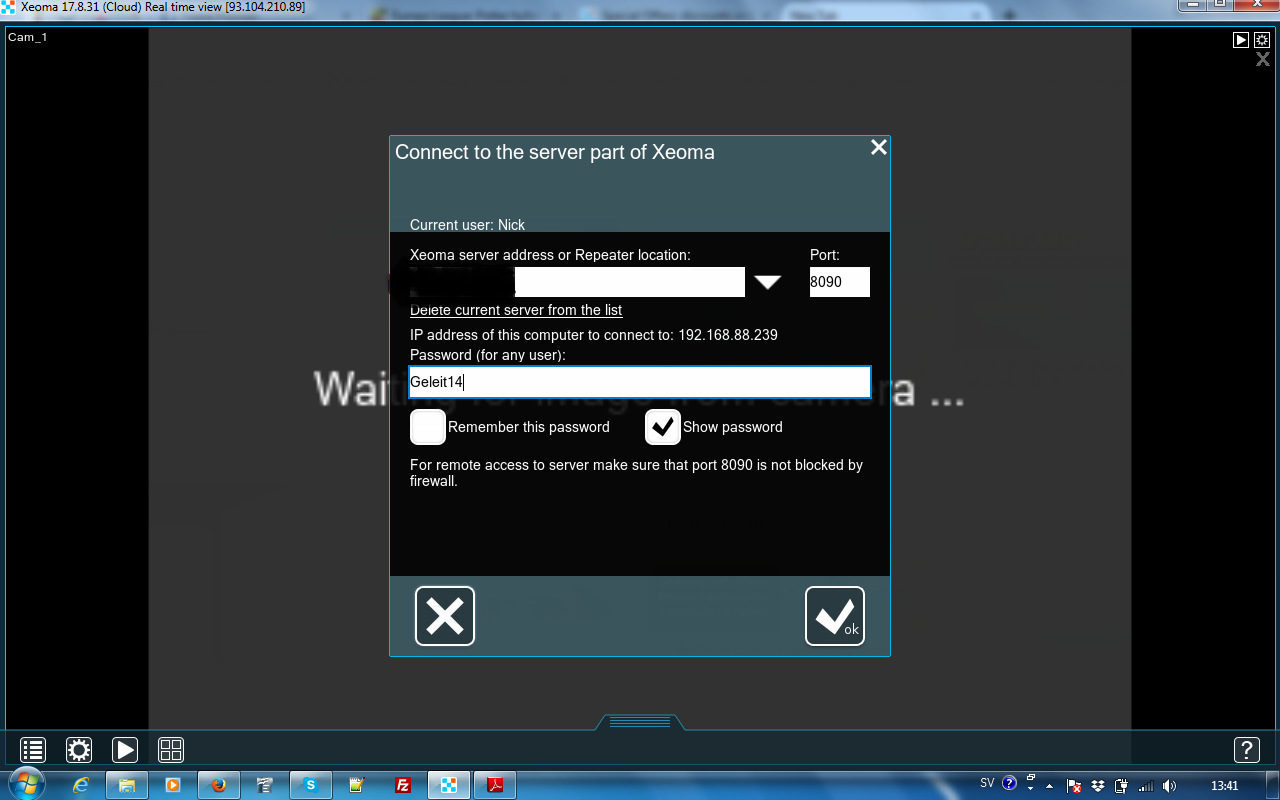Open the server tools taskbar icon
Image resolution: width=1280 pixels, height=800 pixels.
pyautogui.click(x=265, y=785)
